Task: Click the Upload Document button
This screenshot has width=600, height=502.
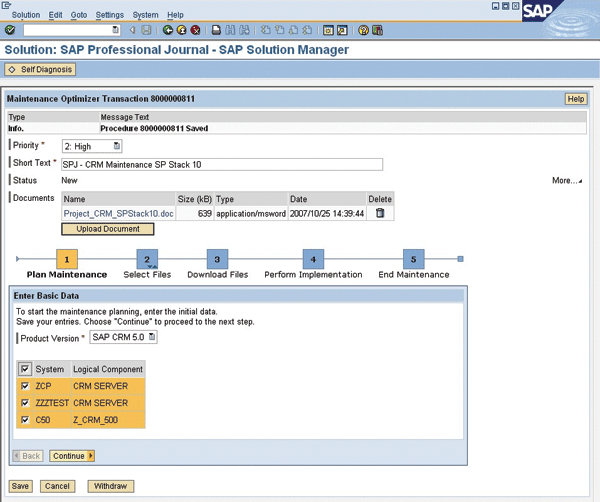Action: pyautogui.click(x=108, y=229)
